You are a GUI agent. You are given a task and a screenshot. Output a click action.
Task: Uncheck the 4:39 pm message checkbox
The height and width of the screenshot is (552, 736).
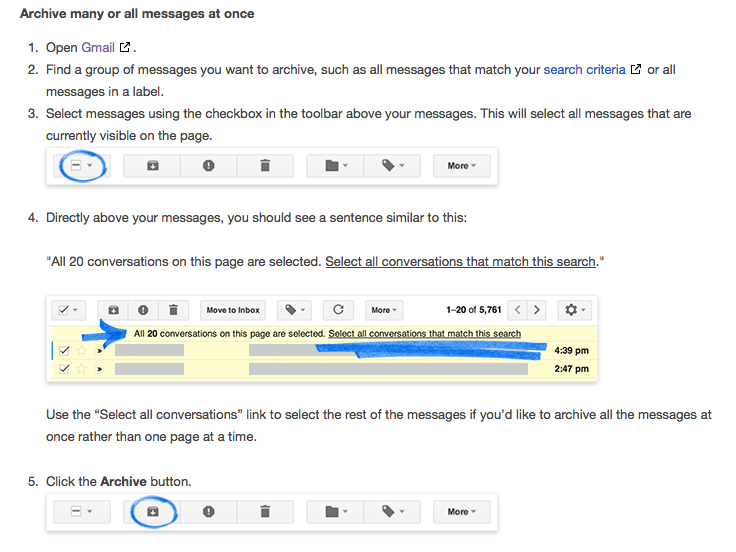click(64, 351)
